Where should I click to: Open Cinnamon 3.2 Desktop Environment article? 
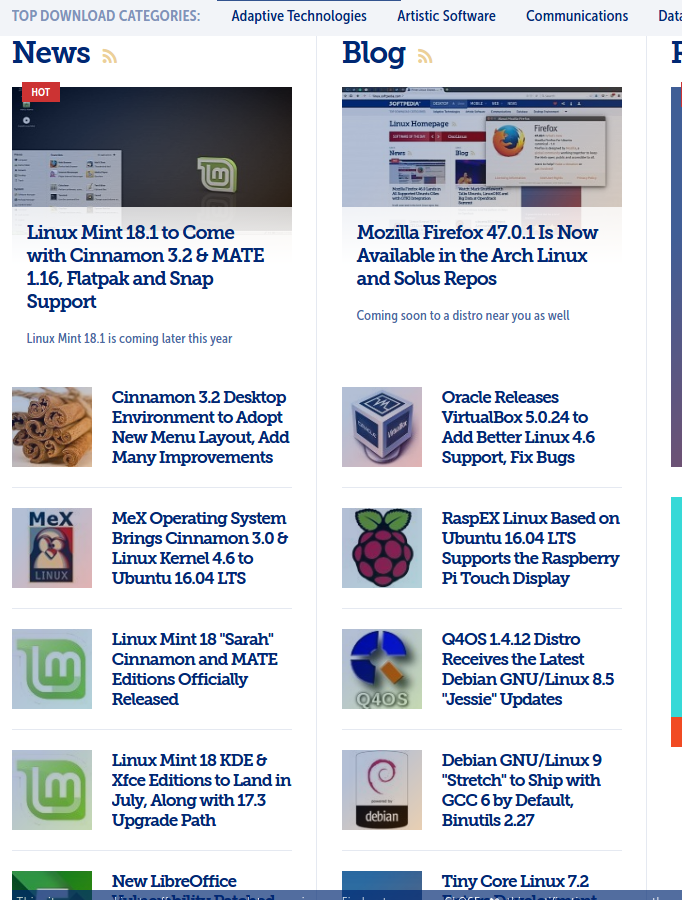[200, 427]
